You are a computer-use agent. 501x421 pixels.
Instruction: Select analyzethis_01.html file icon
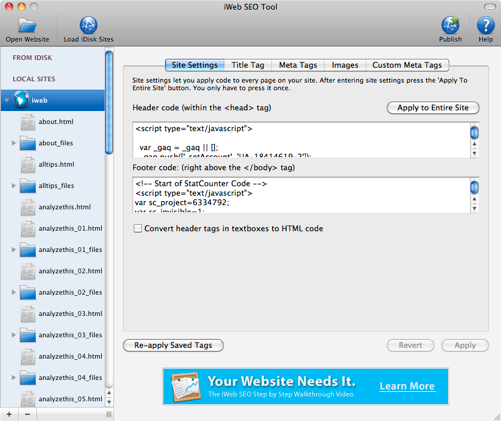pyautogui.click(x=28, y=229)
